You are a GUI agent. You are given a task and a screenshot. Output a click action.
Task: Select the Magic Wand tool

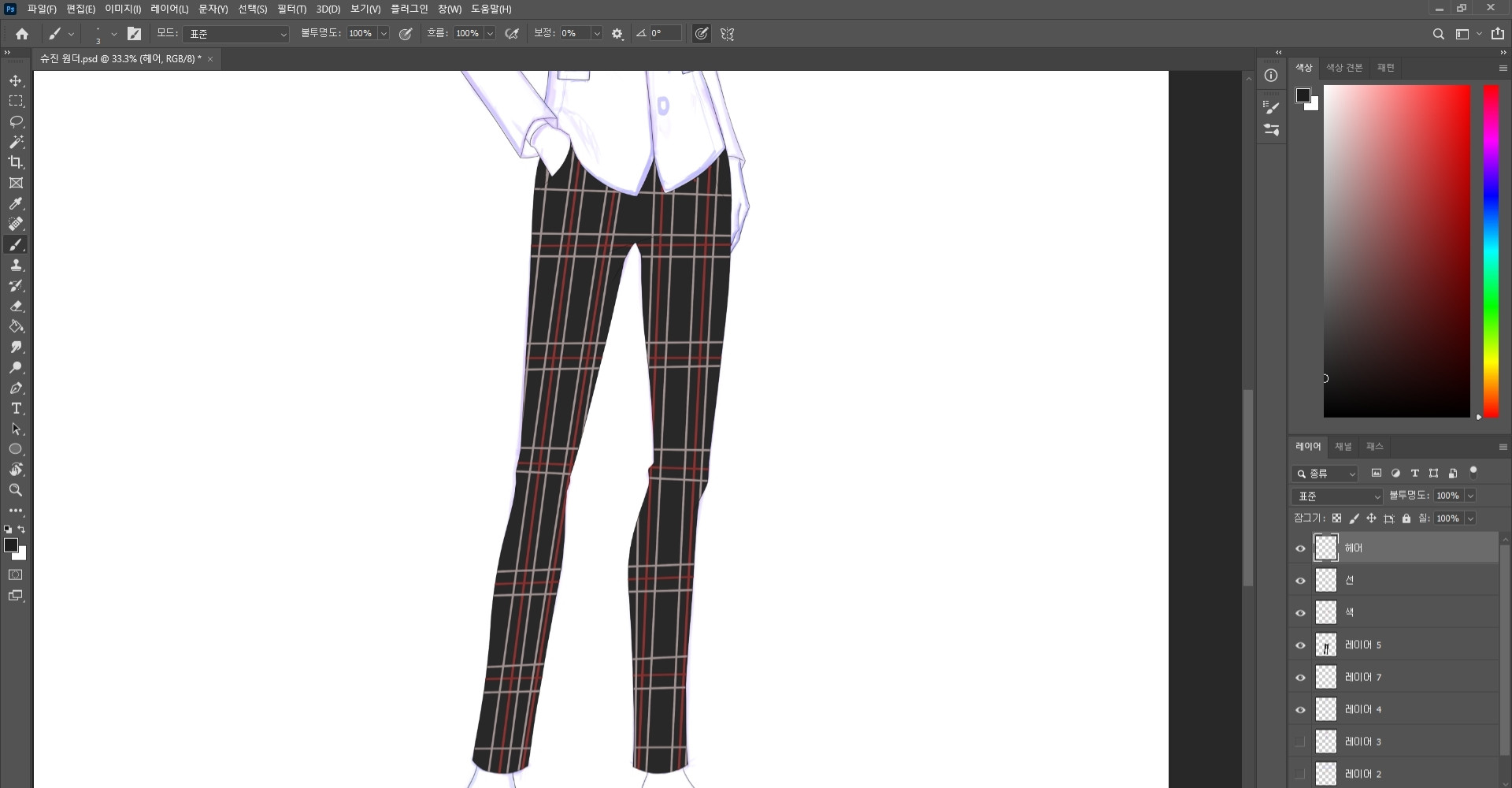click(16, 142)
